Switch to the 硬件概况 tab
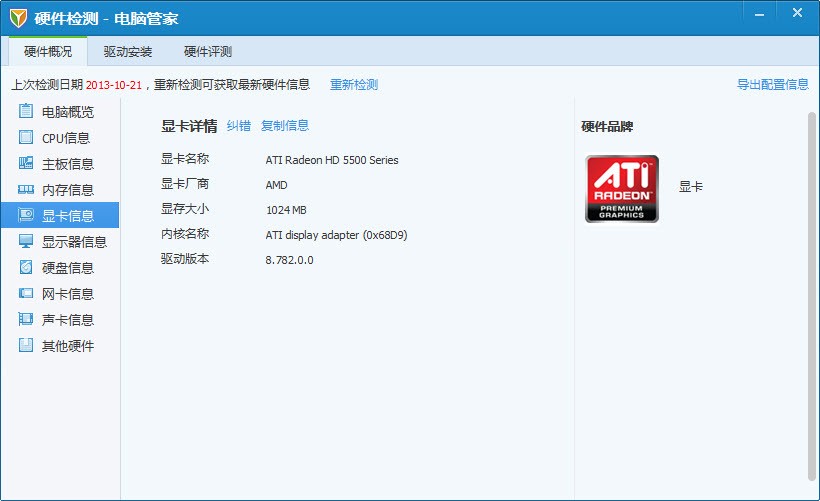820x501 pixels. click(48, 51)
